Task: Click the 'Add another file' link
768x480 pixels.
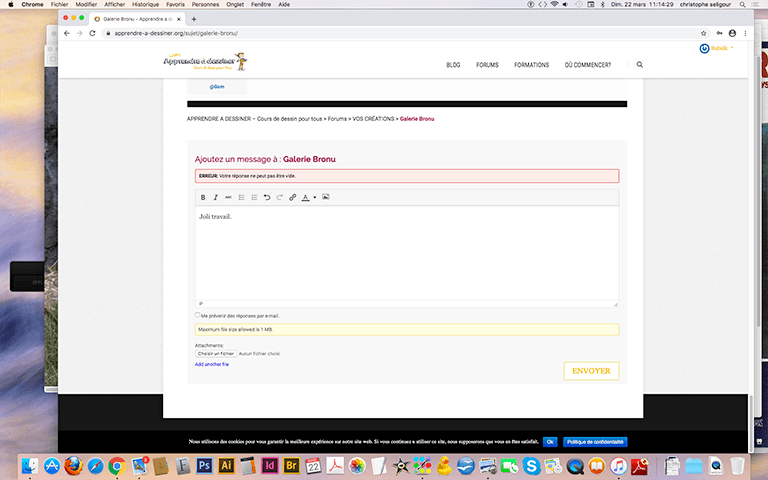Action: pos(212,364)
